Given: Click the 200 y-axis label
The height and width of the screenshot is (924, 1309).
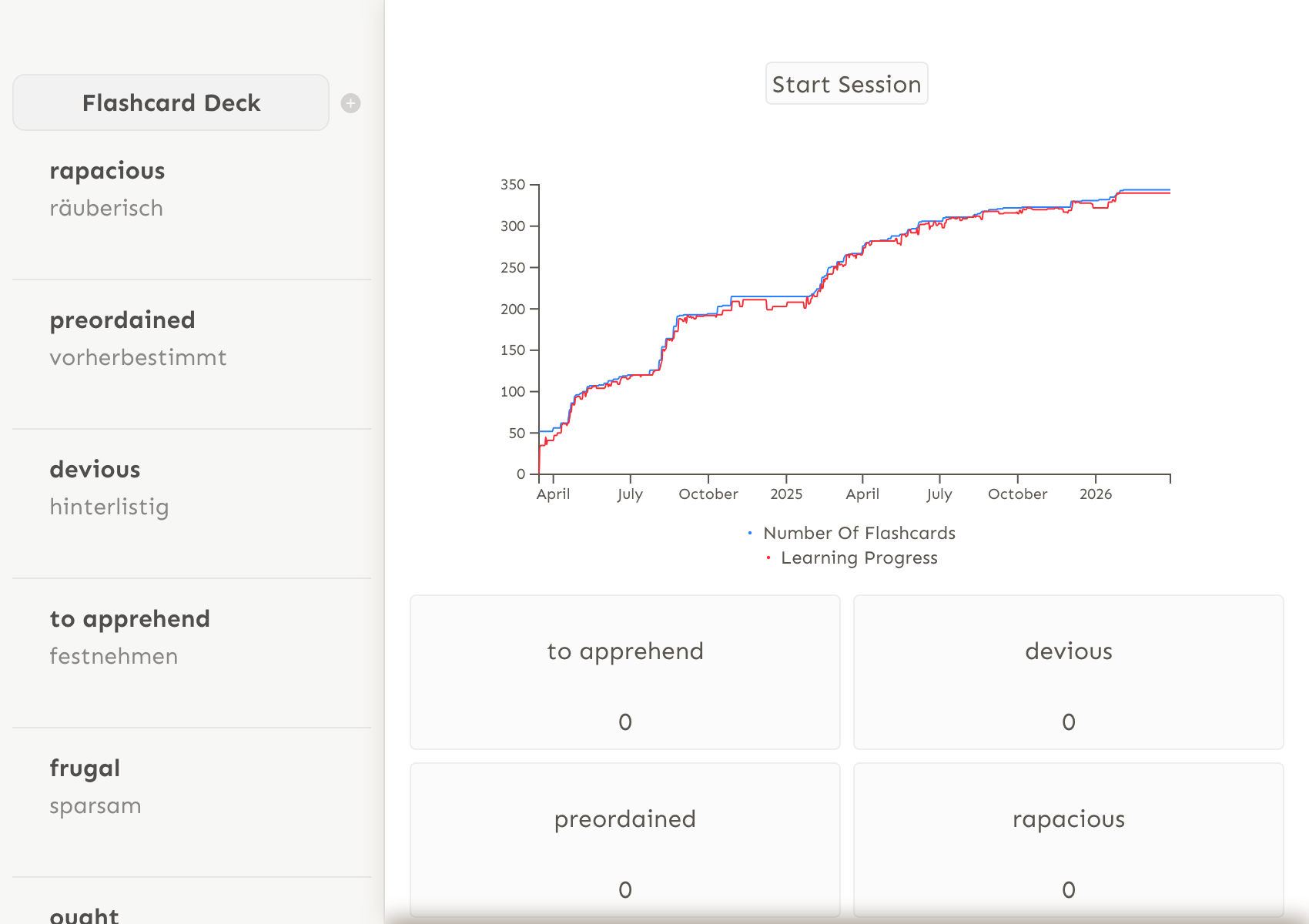Looking at the screenshot, I should pos(513,310).
